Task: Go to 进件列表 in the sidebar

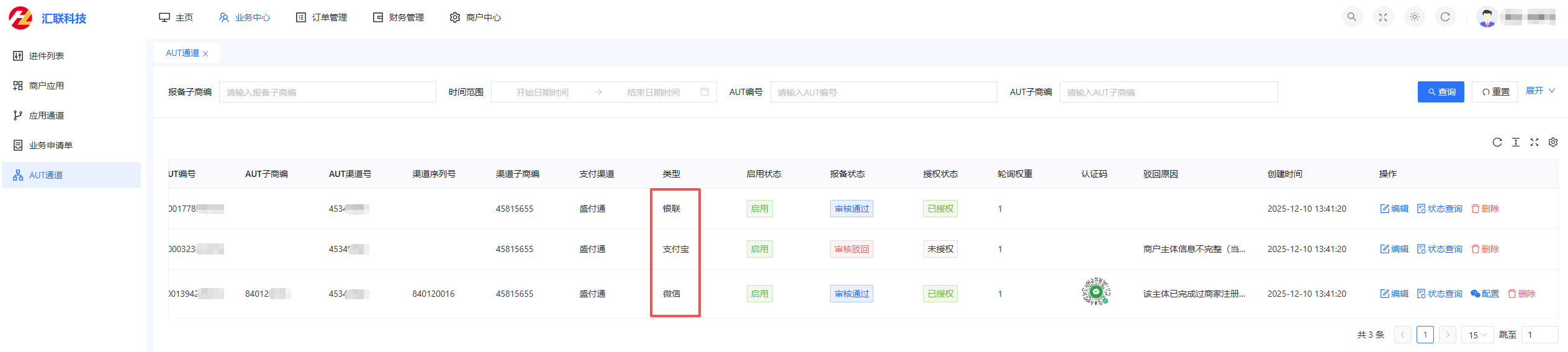Action: 71,56
